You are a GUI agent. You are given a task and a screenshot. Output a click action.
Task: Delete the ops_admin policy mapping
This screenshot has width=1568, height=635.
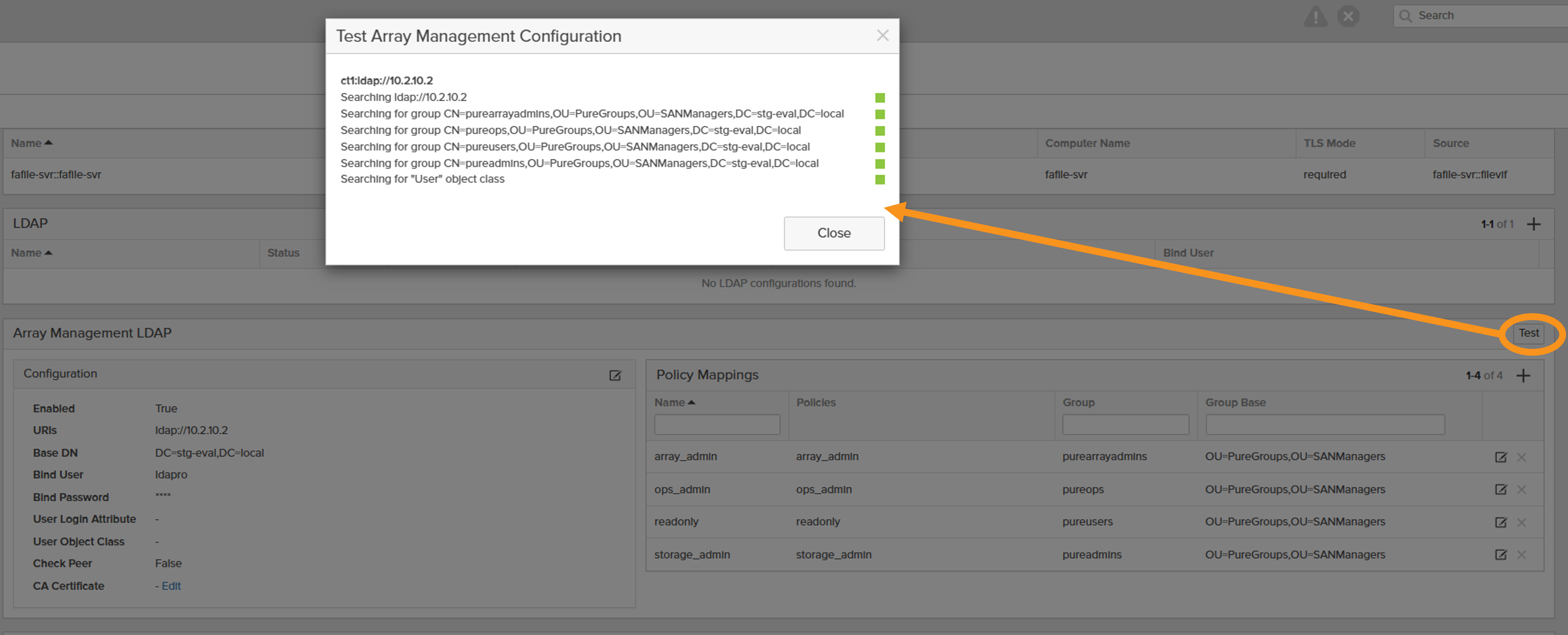tap(1521, 489)
